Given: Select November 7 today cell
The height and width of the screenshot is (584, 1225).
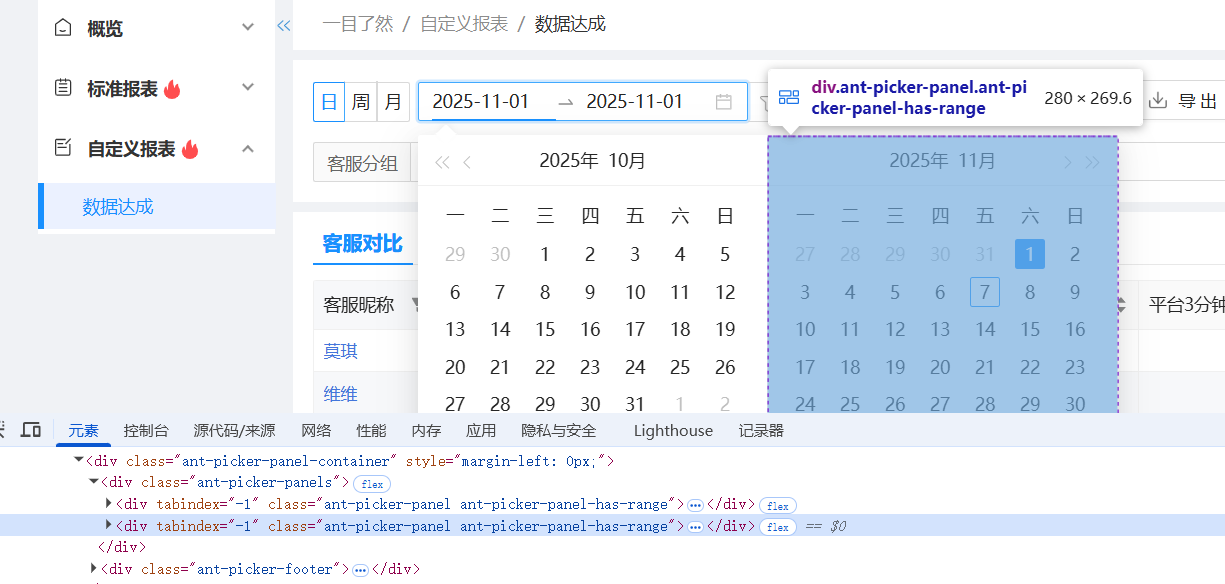Looking at the screenshot, I should coord(985,292).
